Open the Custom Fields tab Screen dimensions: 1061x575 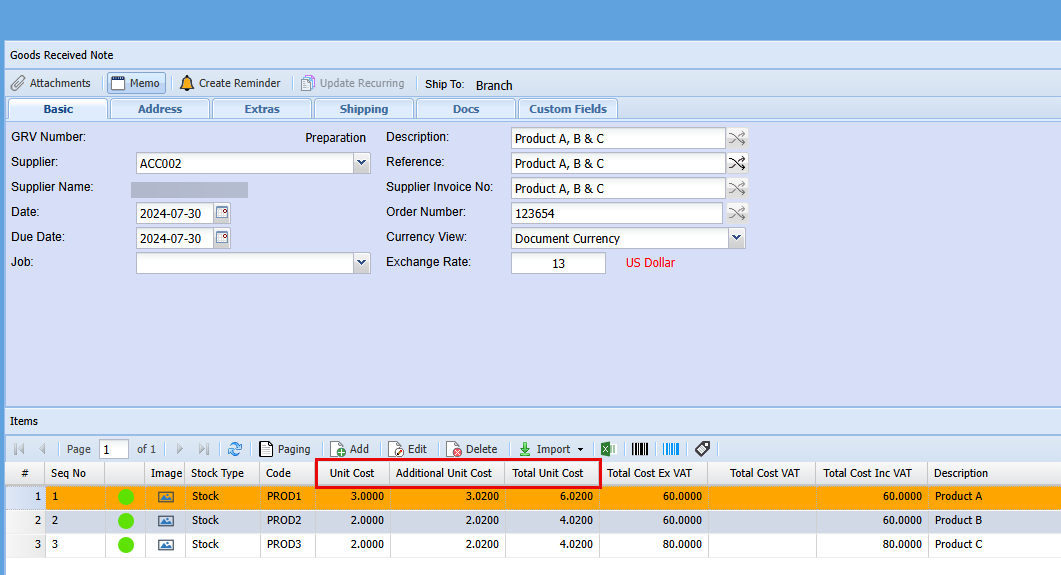568,109
